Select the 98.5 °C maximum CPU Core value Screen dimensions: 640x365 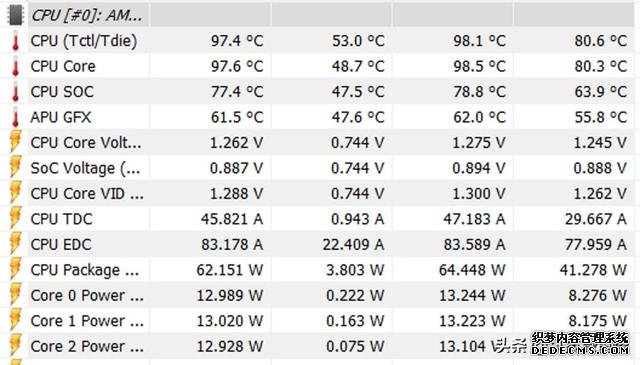[480, 66]
